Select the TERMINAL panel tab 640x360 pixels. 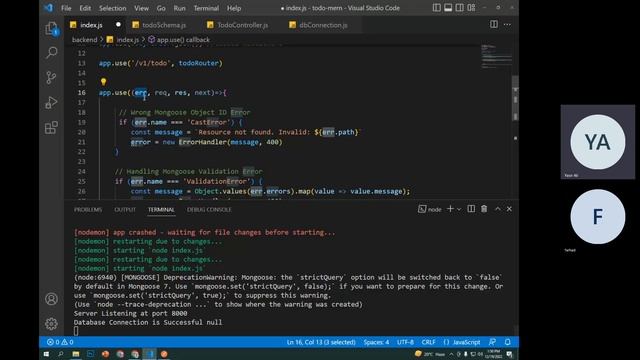(x=161, y=209)
